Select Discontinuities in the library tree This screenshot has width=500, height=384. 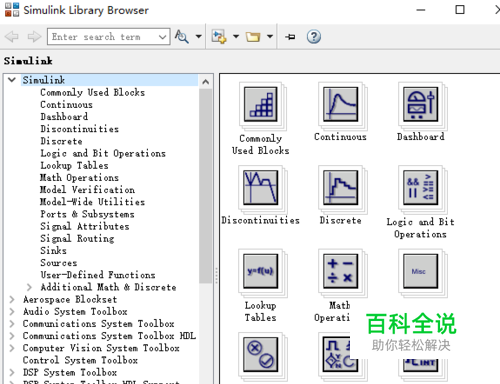79,129
